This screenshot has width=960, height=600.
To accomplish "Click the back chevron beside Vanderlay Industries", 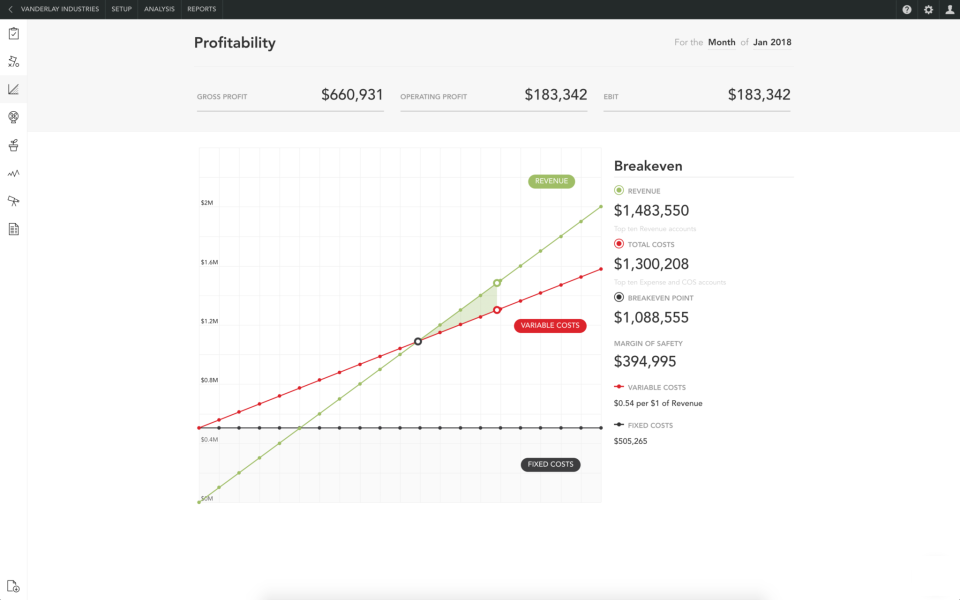I will [x=10, y=9].
